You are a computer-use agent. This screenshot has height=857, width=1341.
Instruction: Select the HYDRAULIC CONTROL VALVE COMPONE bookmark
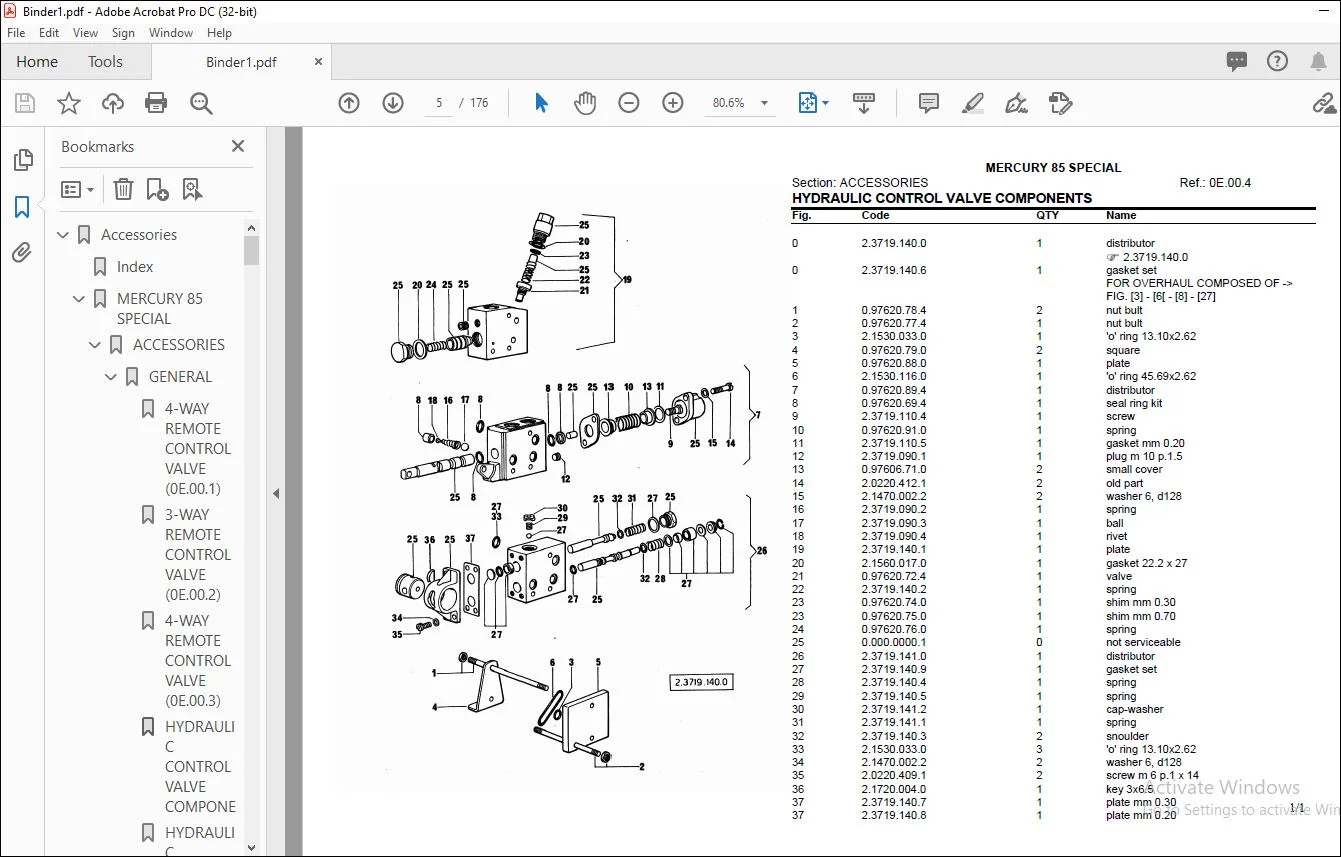(200, 767)
